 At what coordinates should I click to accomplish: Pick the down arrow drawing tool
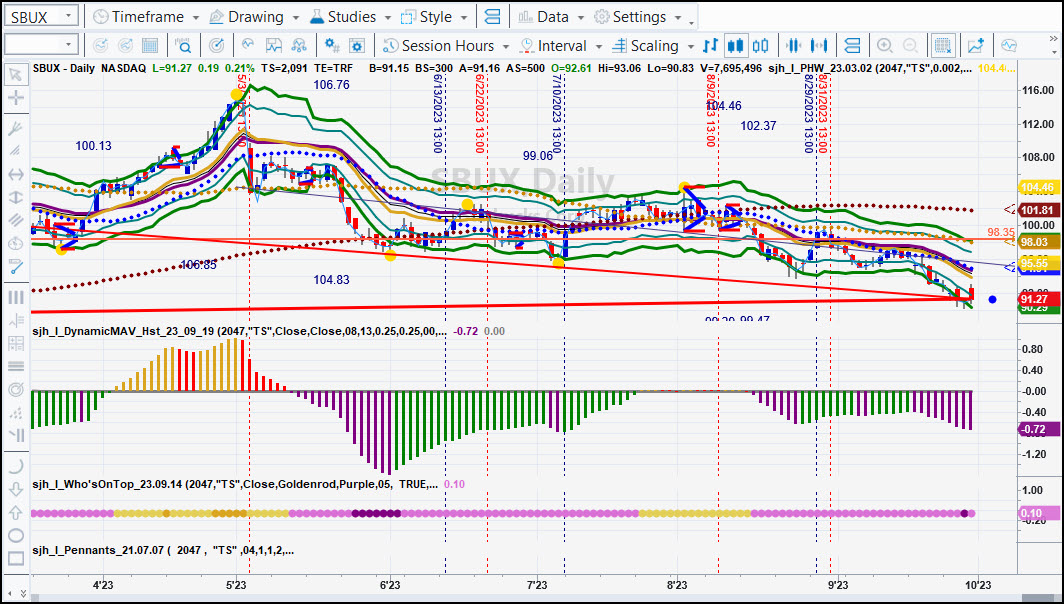pos(15,489)
